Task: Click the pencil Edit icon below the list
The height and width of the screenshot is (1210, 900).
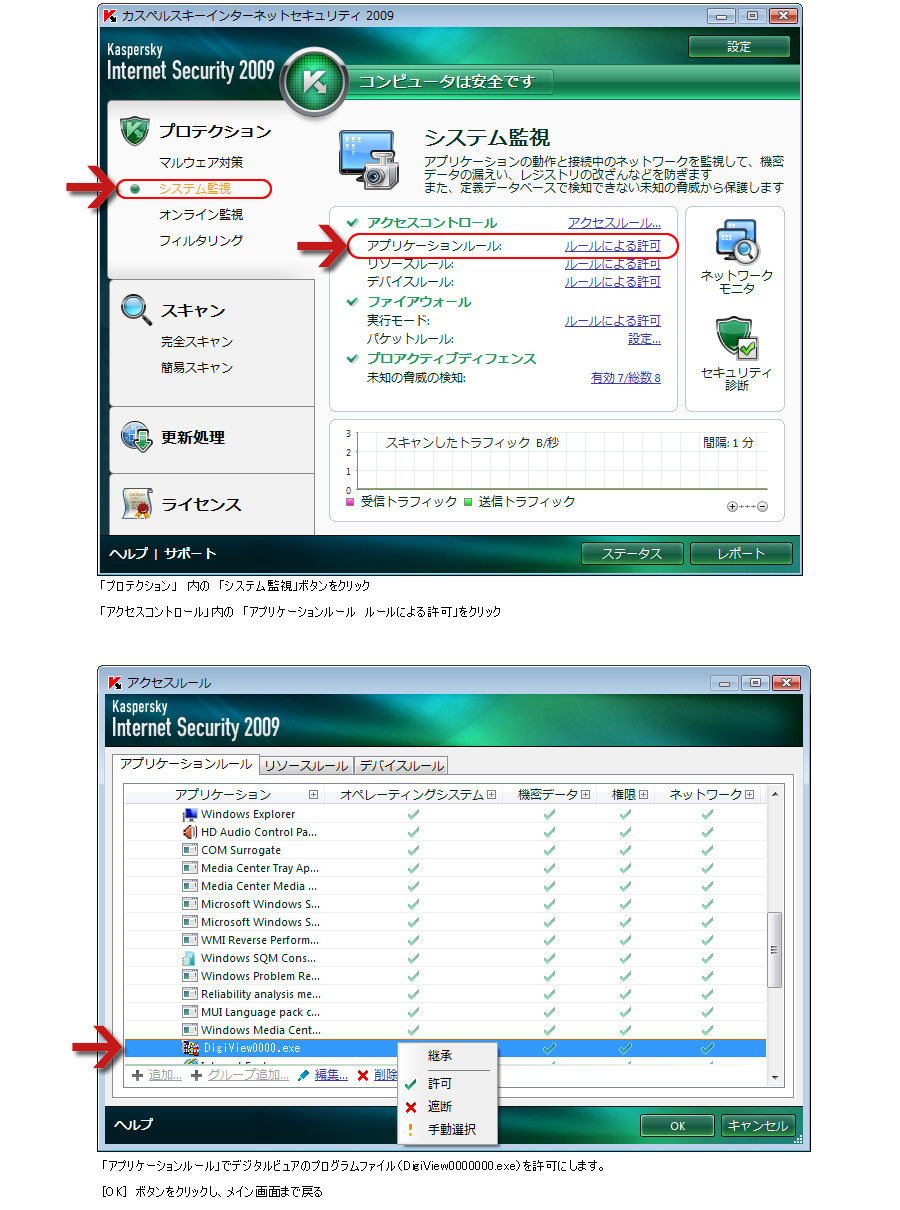Action: [x=304, y=1075]
